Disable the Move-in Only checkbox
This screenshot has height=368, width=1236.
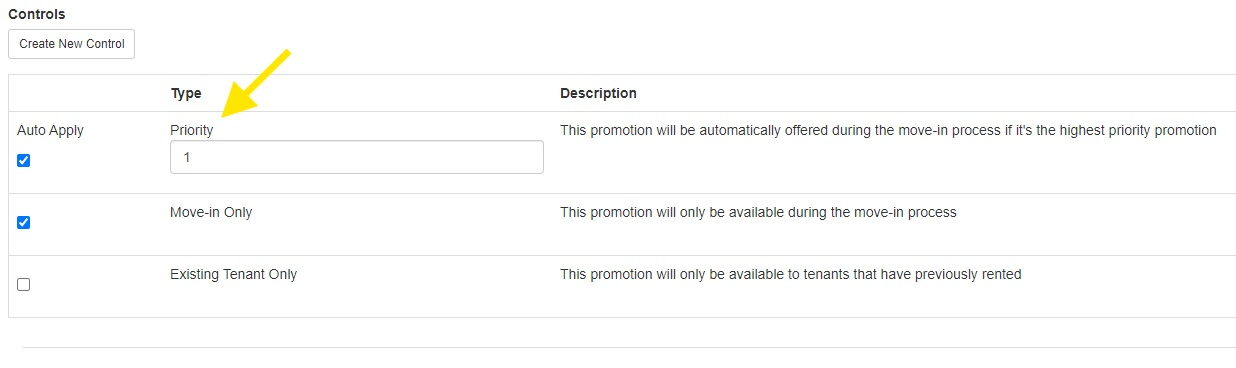point(24,222)
